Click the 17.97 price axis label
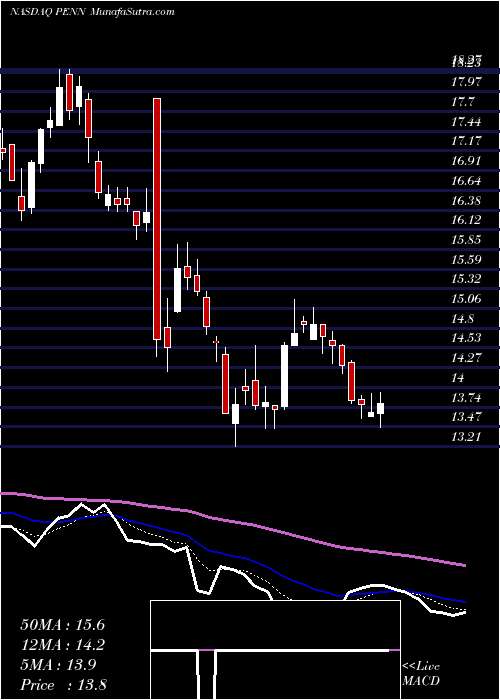The height and width of the screenshot is (700, 500). [x=466, y=82]
